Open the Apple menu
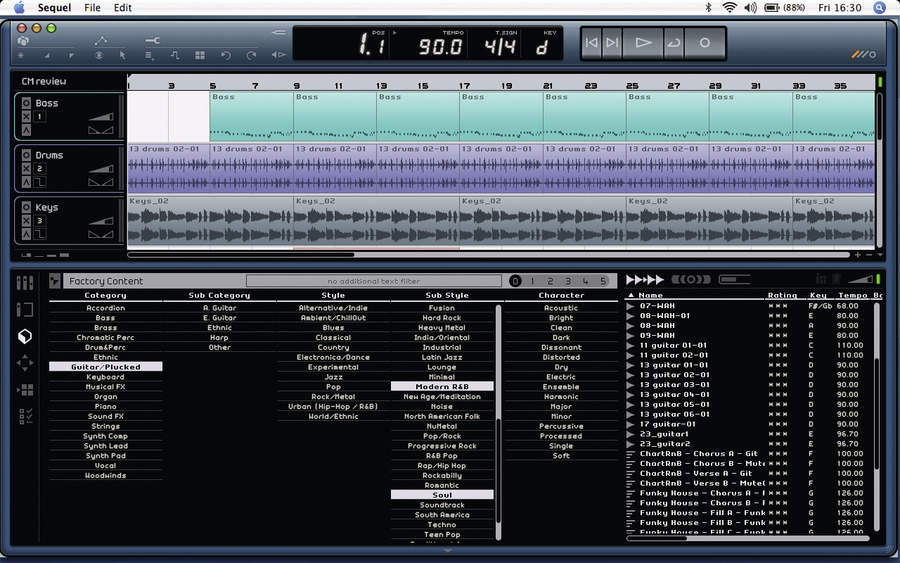Screen dimensions: 900x563 coord(19,7)
